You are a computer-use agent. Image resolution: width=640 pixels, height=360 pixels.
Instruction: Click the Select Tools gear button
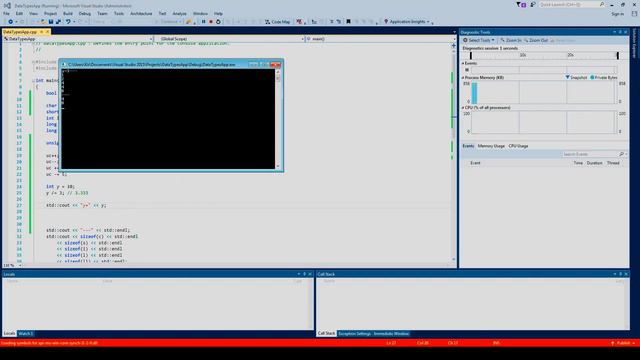click(x=478, y=40)
